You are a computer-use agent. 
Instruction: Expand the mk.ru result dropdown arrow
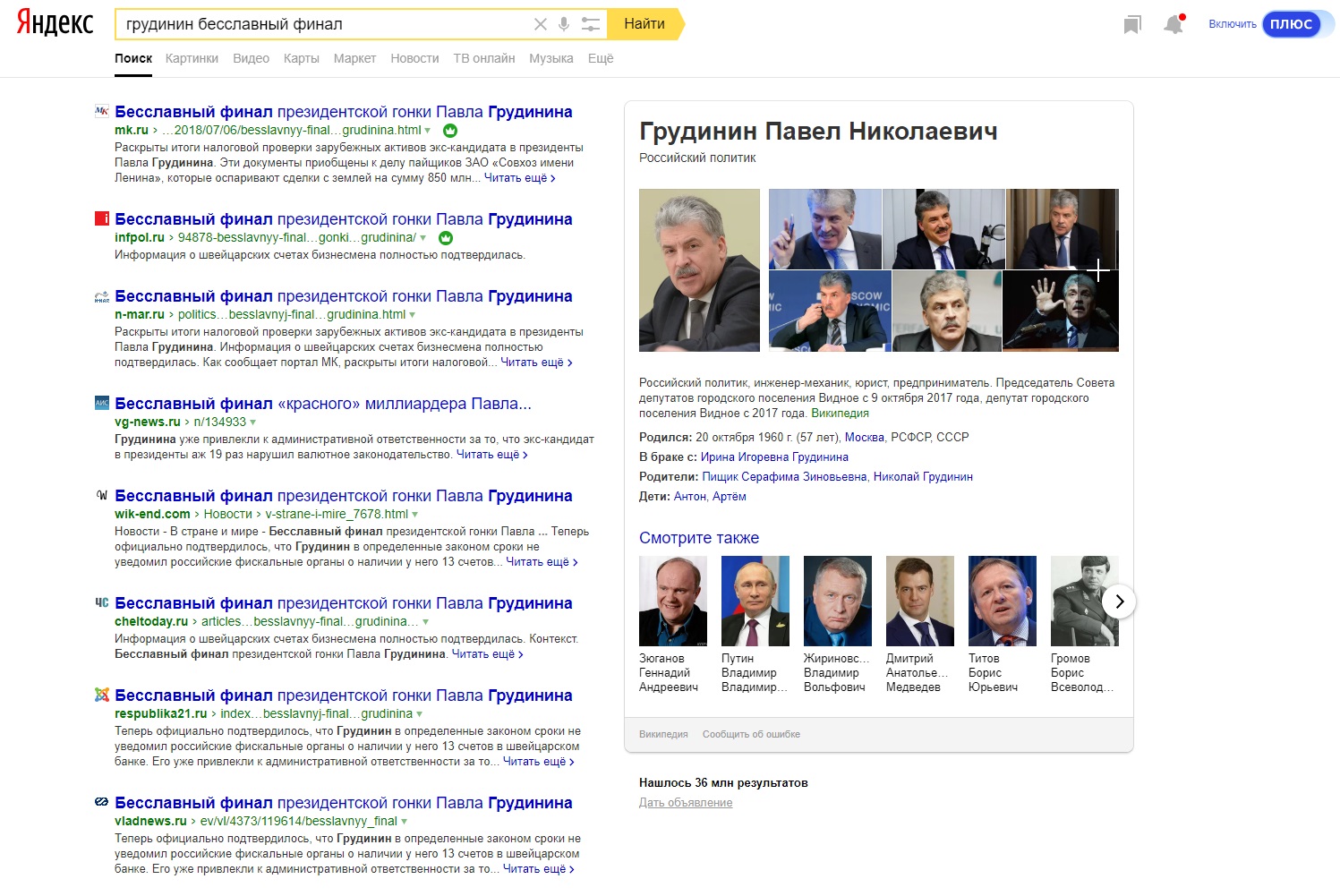click(x=428, y=131)
